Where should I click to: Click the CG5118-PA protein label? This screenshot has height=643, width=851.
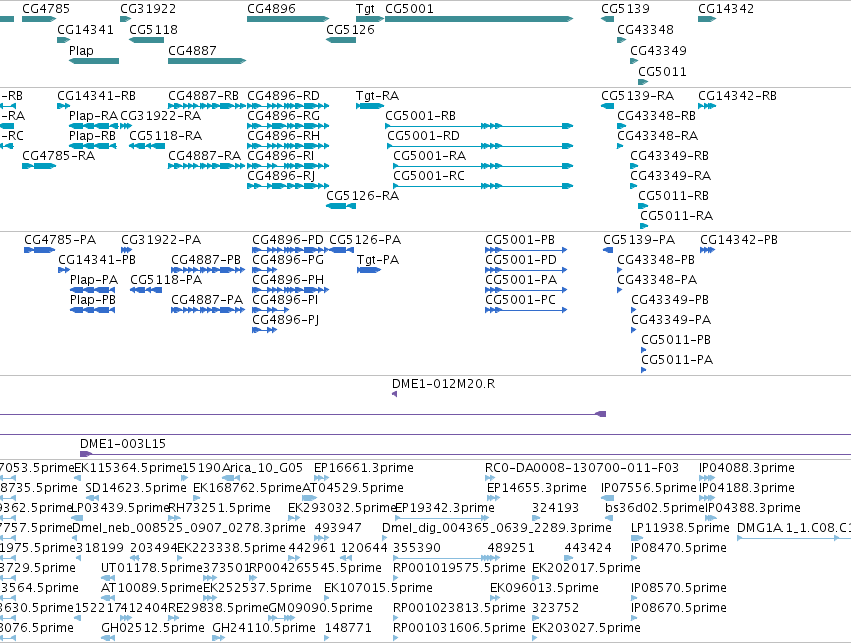[166, 280]
